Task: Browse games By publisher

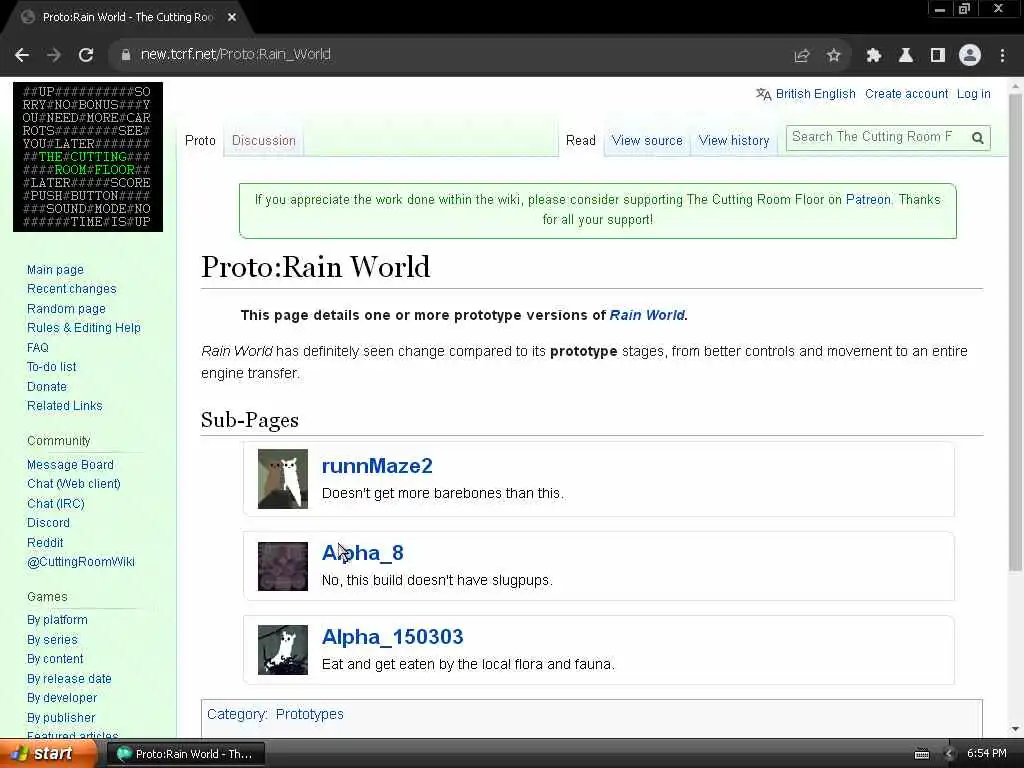Action: point(61,717)
